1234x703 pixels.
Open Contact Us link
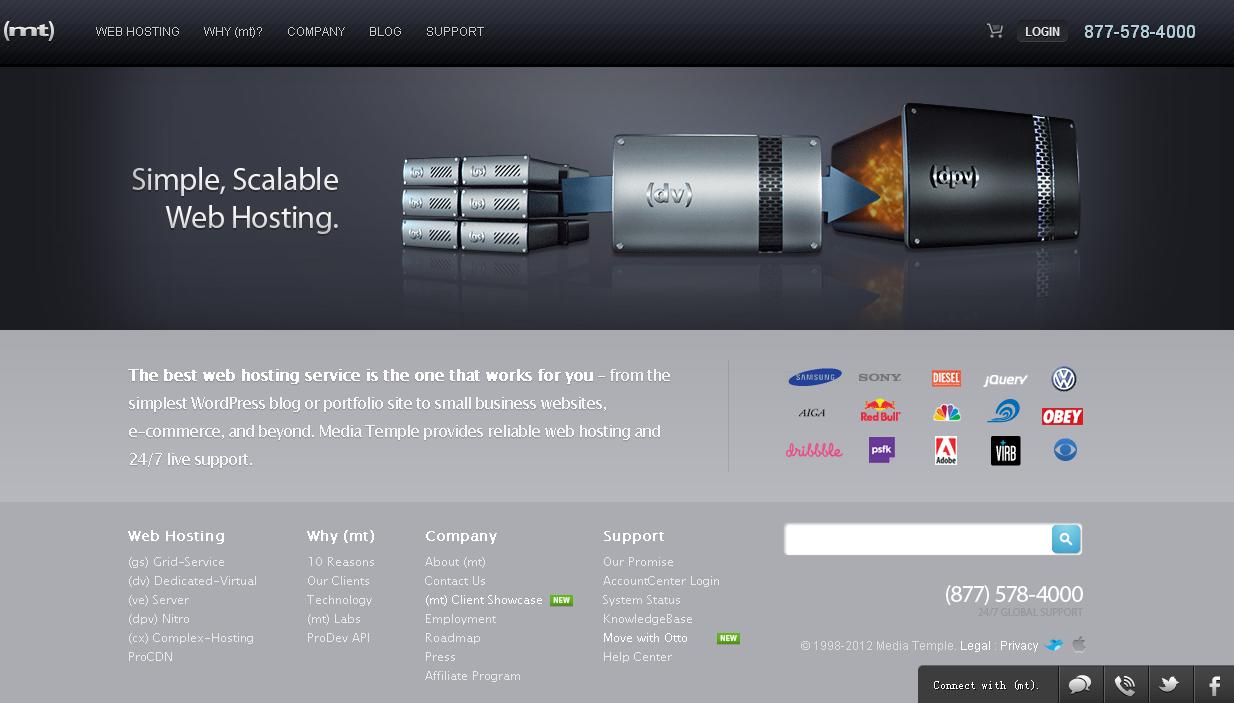455,581
